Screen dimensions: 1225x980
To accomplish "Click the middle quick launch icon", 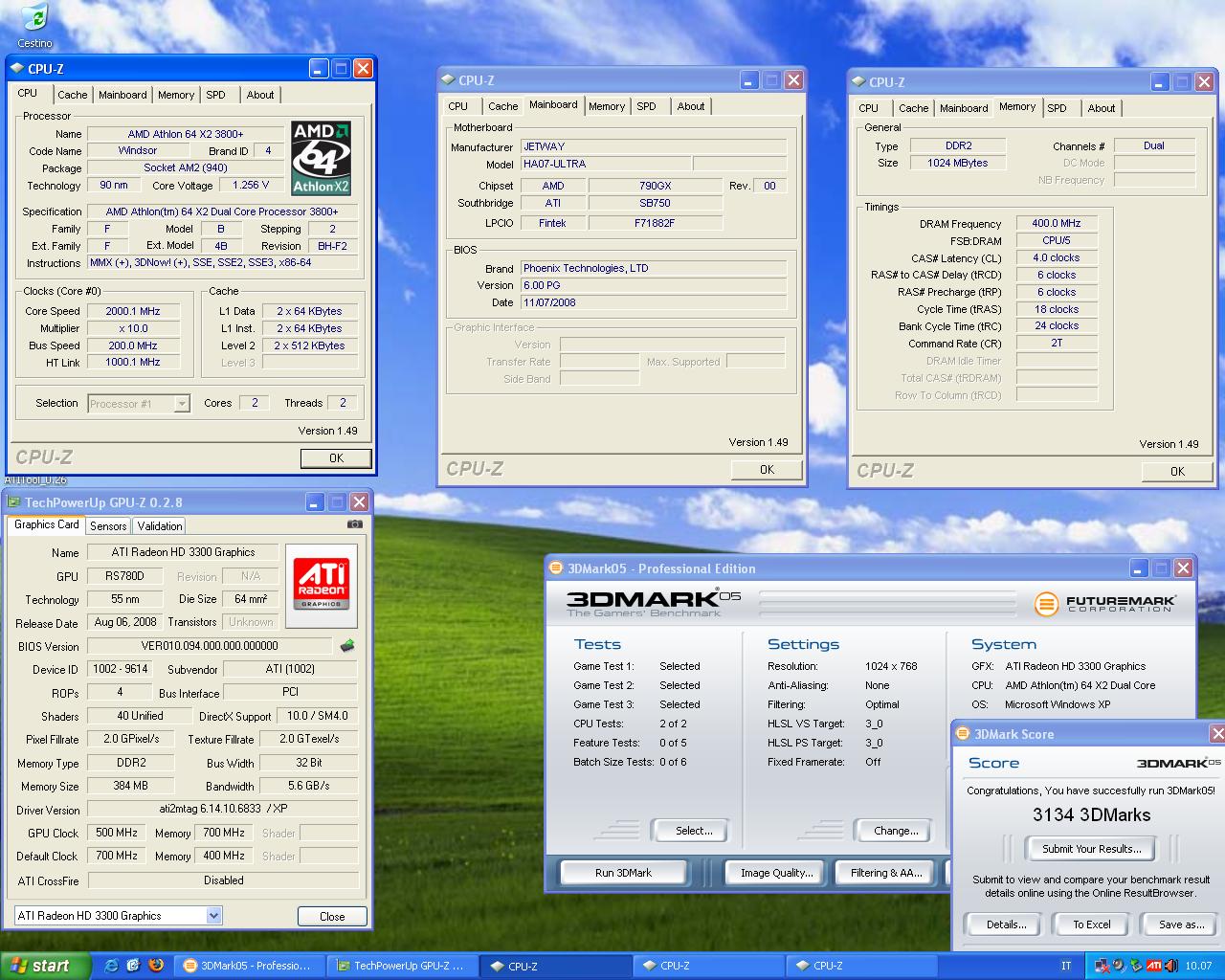I will pyautogui.click(x=133, y=966).
